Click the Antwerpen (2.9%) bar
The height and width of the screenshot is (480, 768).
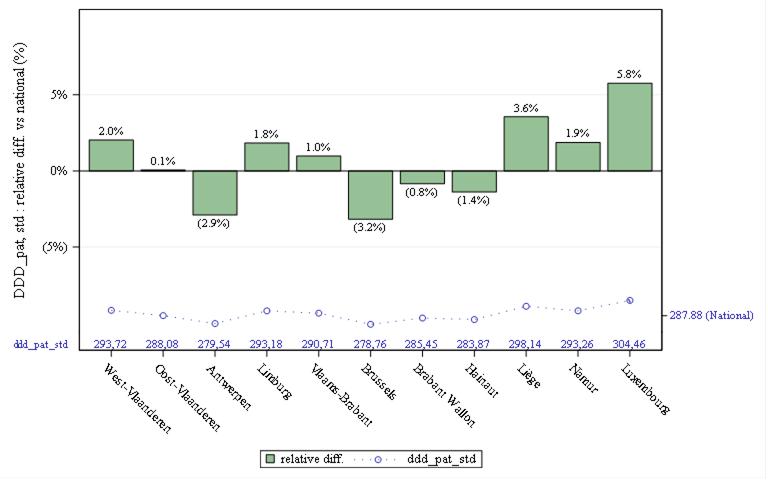215,193
